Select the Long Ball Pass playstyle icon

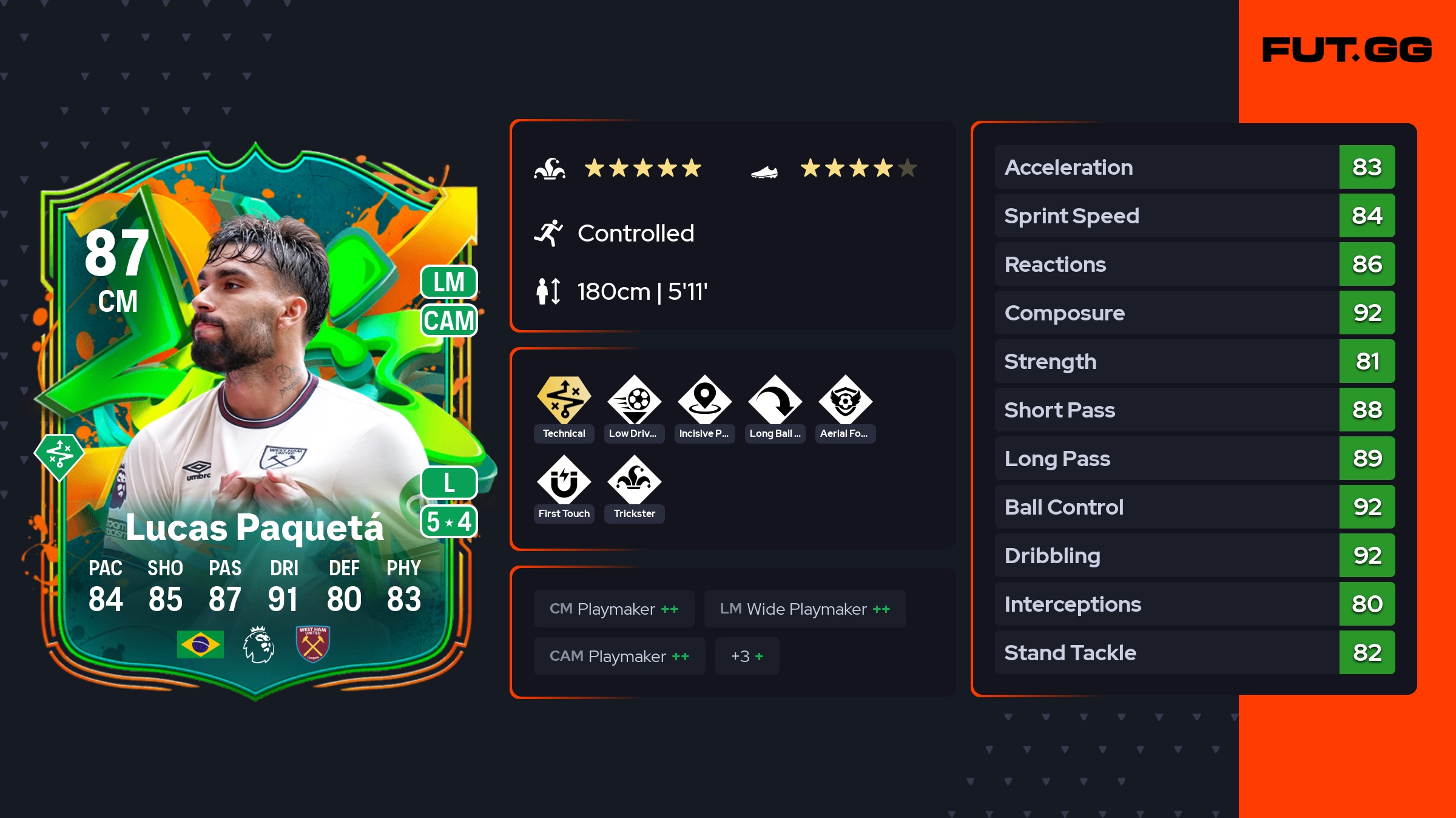[775, 399]
